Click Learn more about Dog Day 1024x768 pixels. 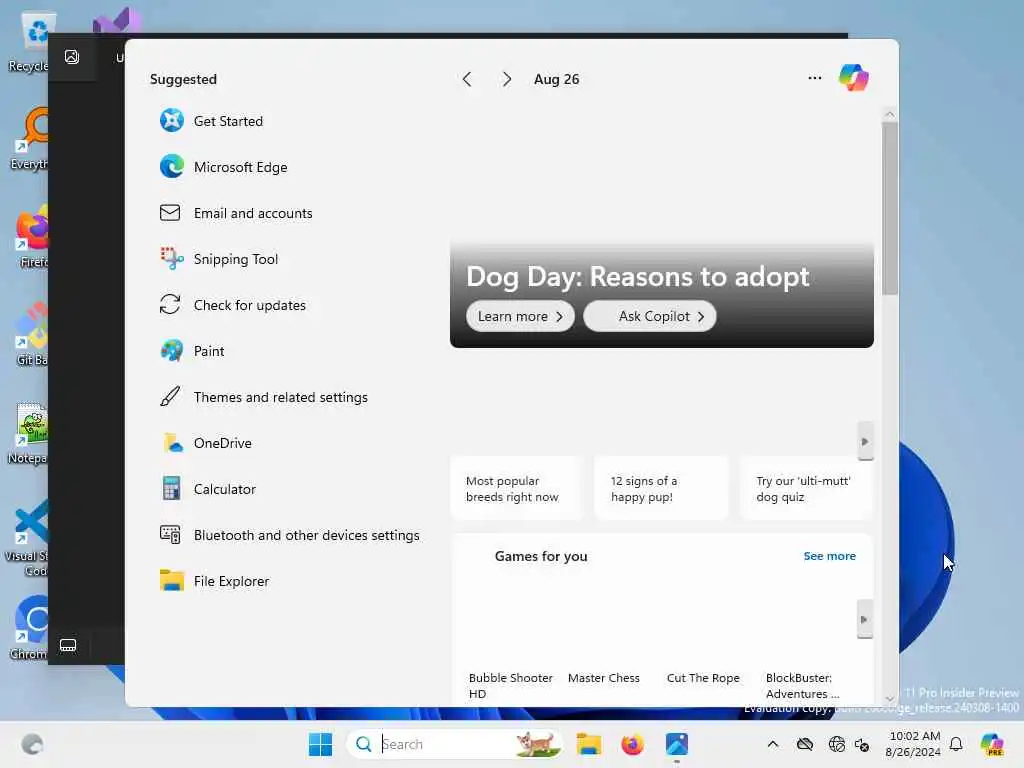point(520,317)
